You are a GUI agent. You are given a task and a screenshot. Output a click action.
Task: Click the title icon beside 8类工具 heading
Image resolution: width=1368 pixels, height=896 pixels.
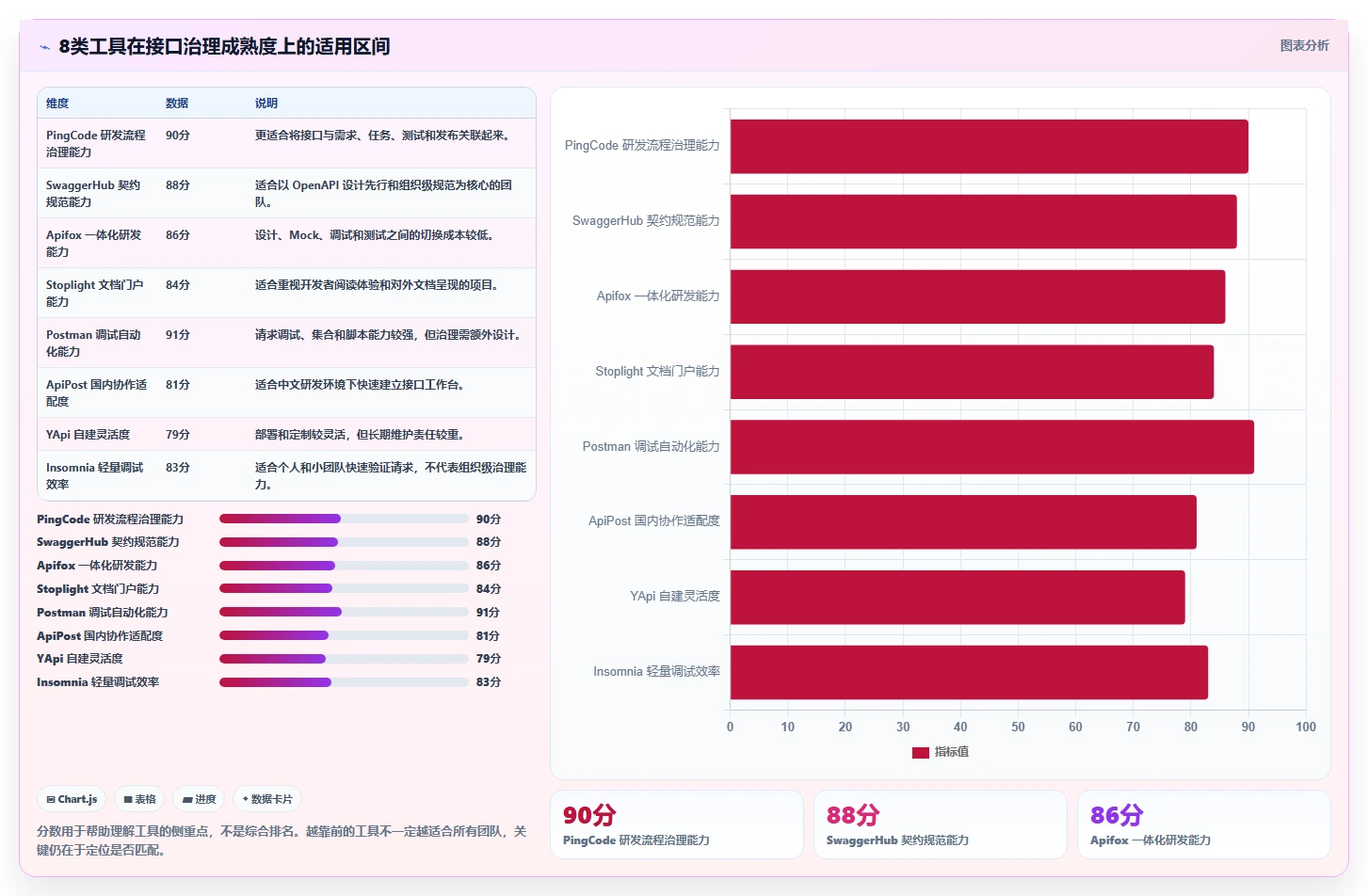[44, 47]
